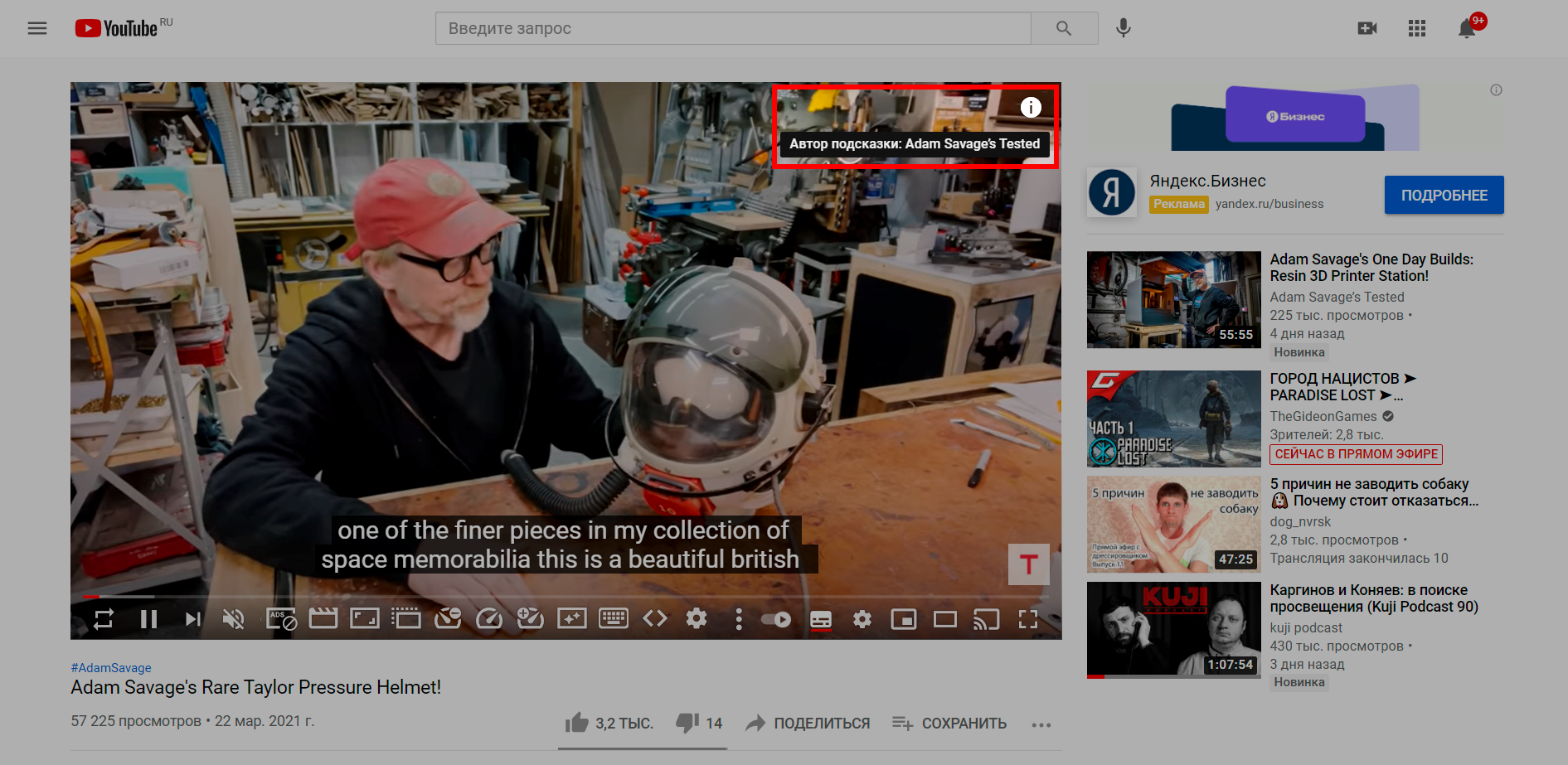
Task: Reset playback speed with the gauge icon
Action: tap(489, 618)
